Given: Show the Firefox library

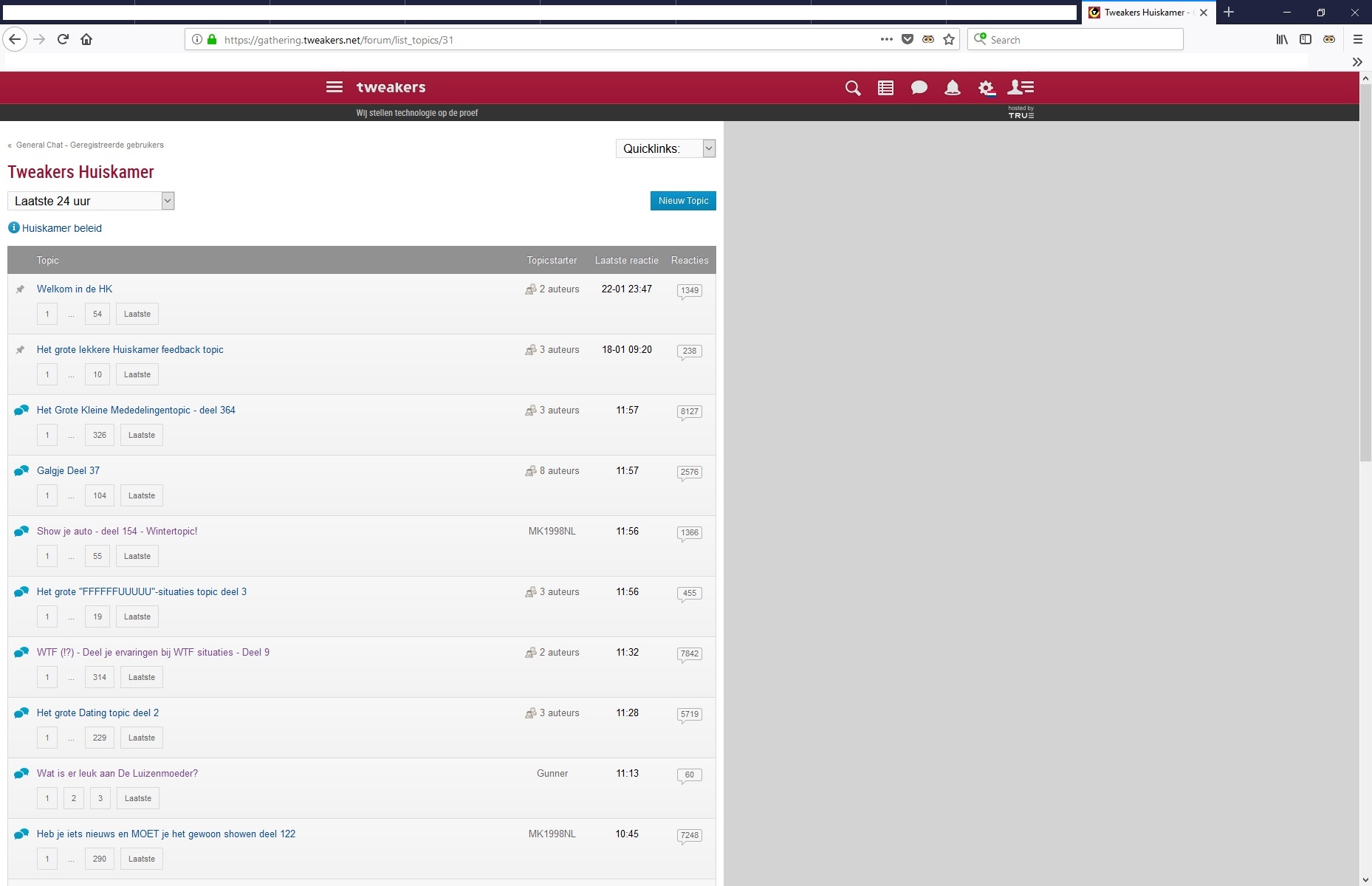Looking at the screenshot, I should 1282,39.
